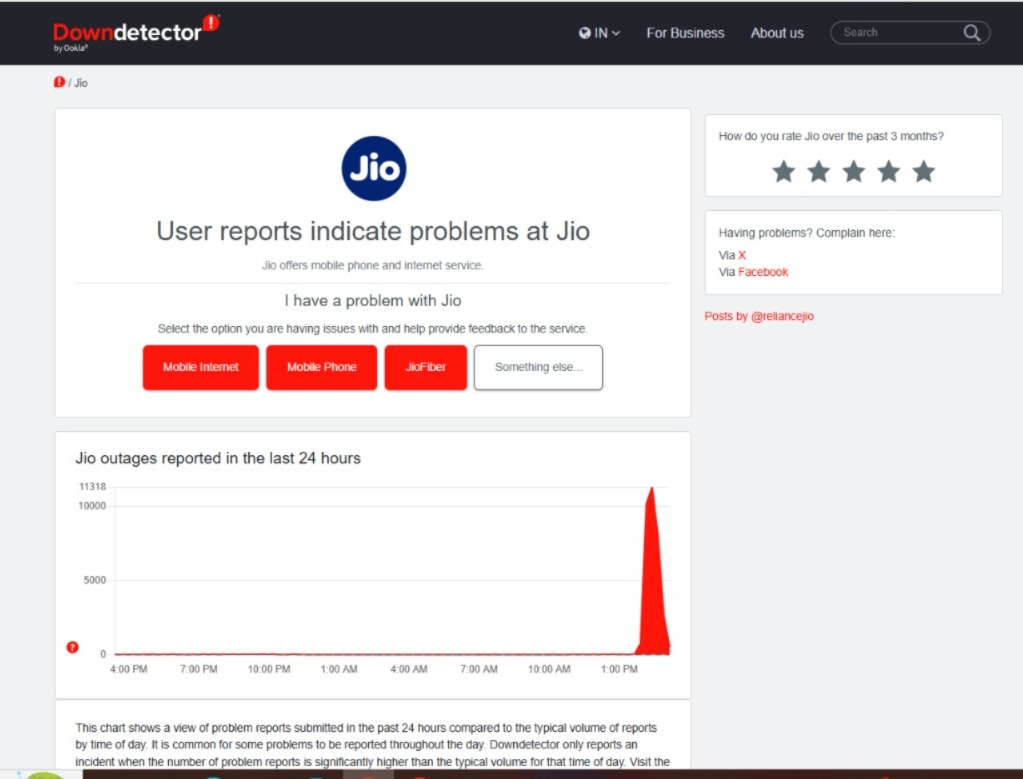Image resolution: width=1023 pixels, height=779 pixels.
Task: Rate Jio with the third star
Action: pyautogui.click(x=853, y=172)
